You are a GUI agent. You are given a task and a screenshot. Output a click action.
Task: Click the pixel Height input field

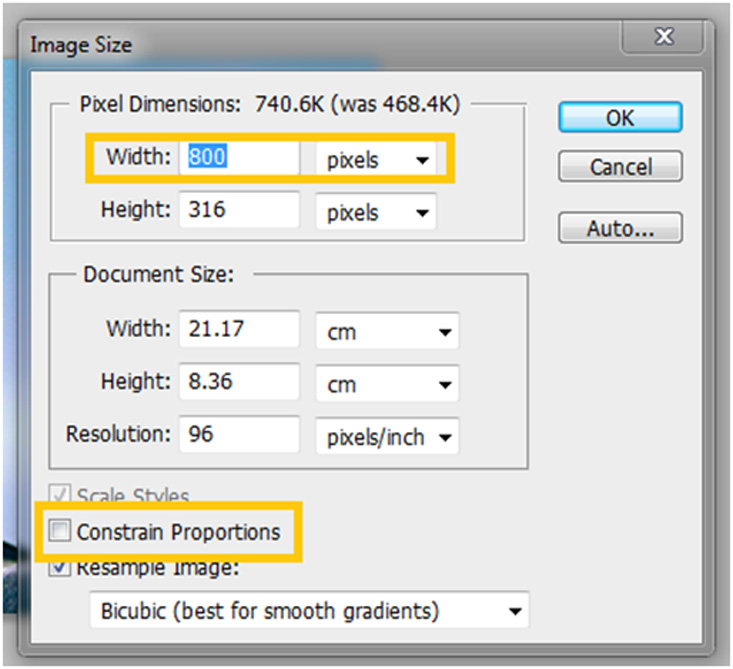[x=239, y=211]
